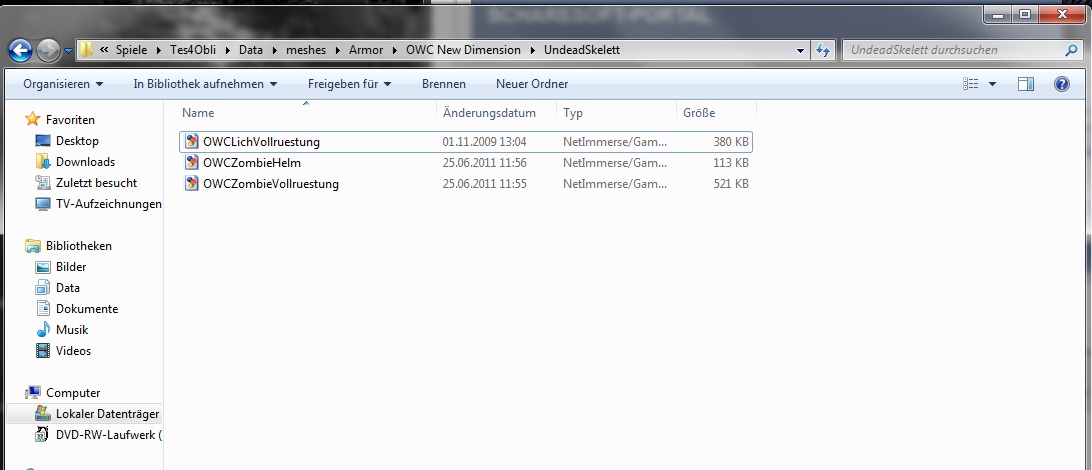Click the 'meshes' breadcrumb segment
Image resolution: width=1092 pixels, height=470 pixels.
tap(306, 50)
